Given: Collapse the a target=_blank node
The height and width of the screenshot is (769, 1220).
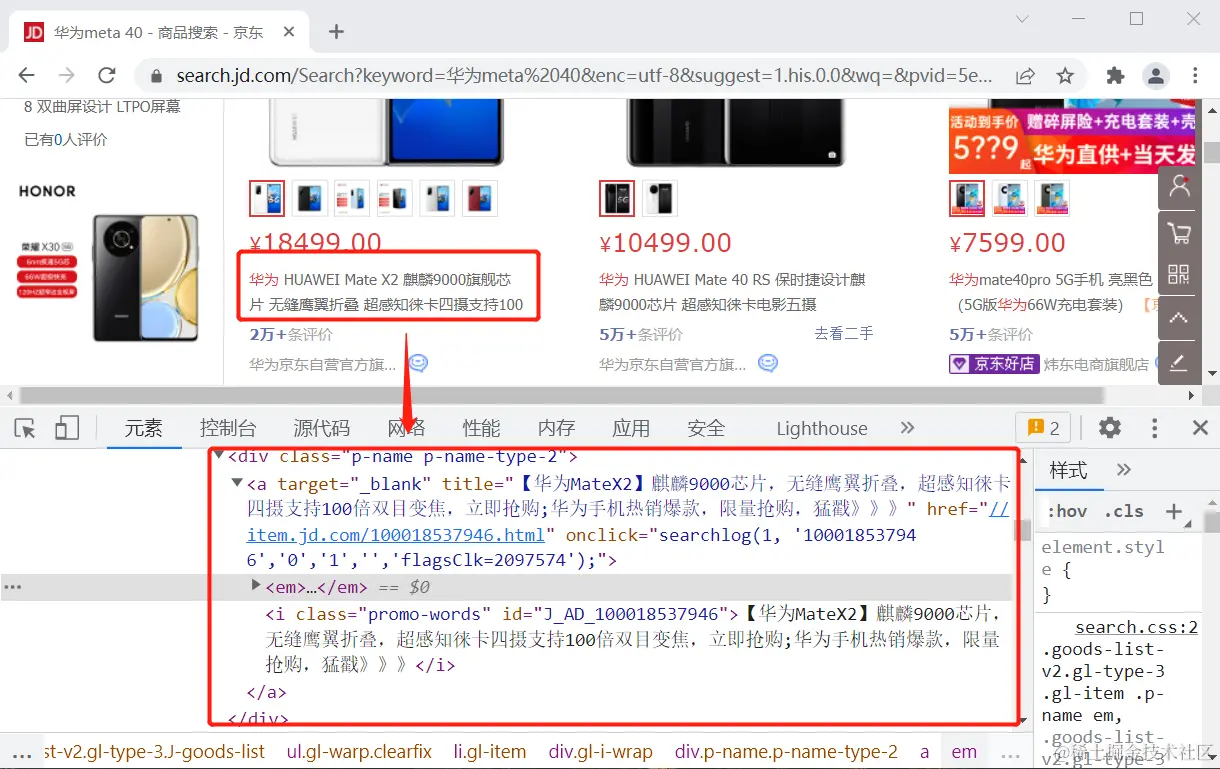Looking at the screenshot, I should (x=237, y=483).
